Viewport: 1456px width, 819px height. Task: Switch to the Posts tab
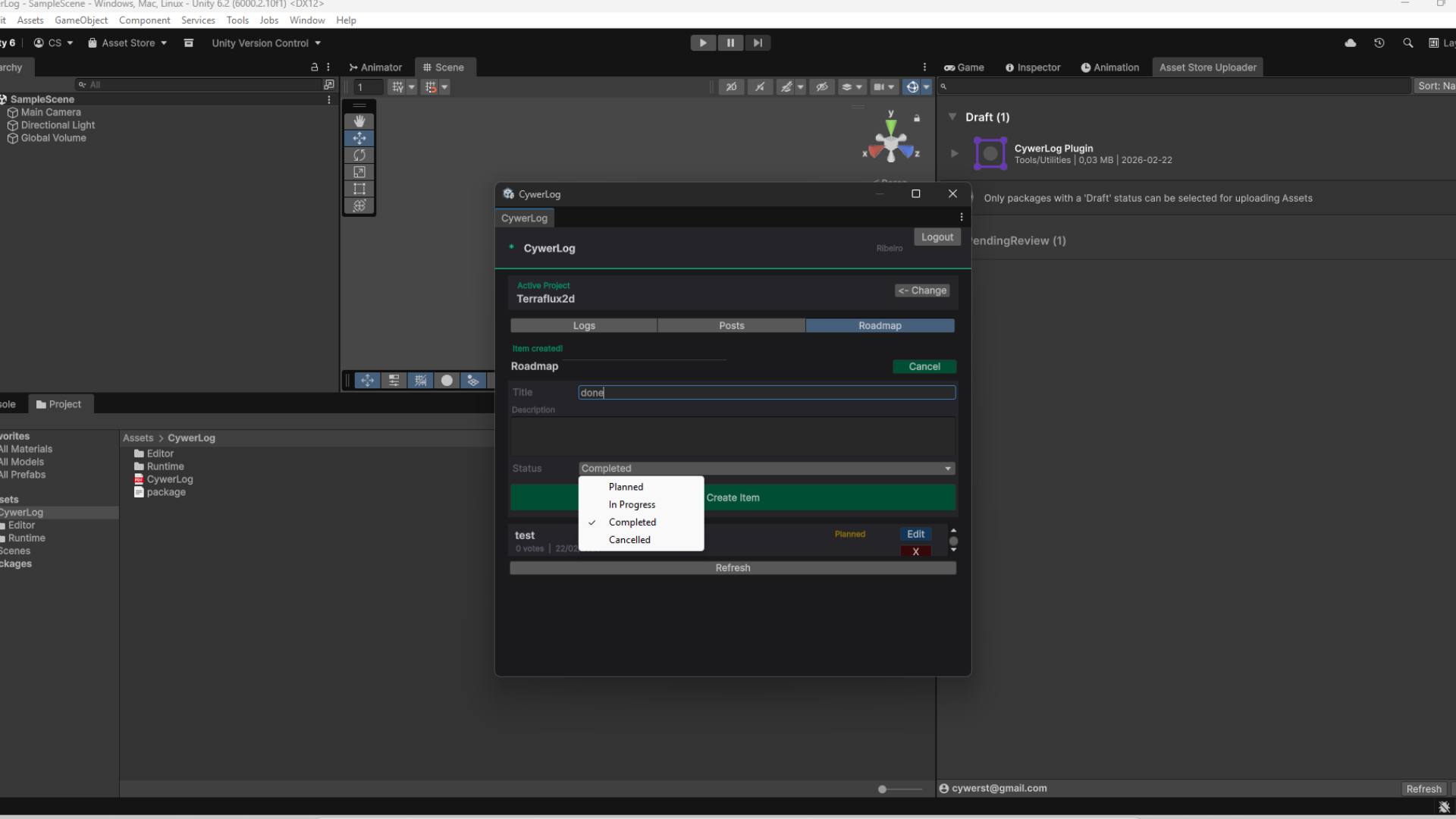(x=731, y=325)
